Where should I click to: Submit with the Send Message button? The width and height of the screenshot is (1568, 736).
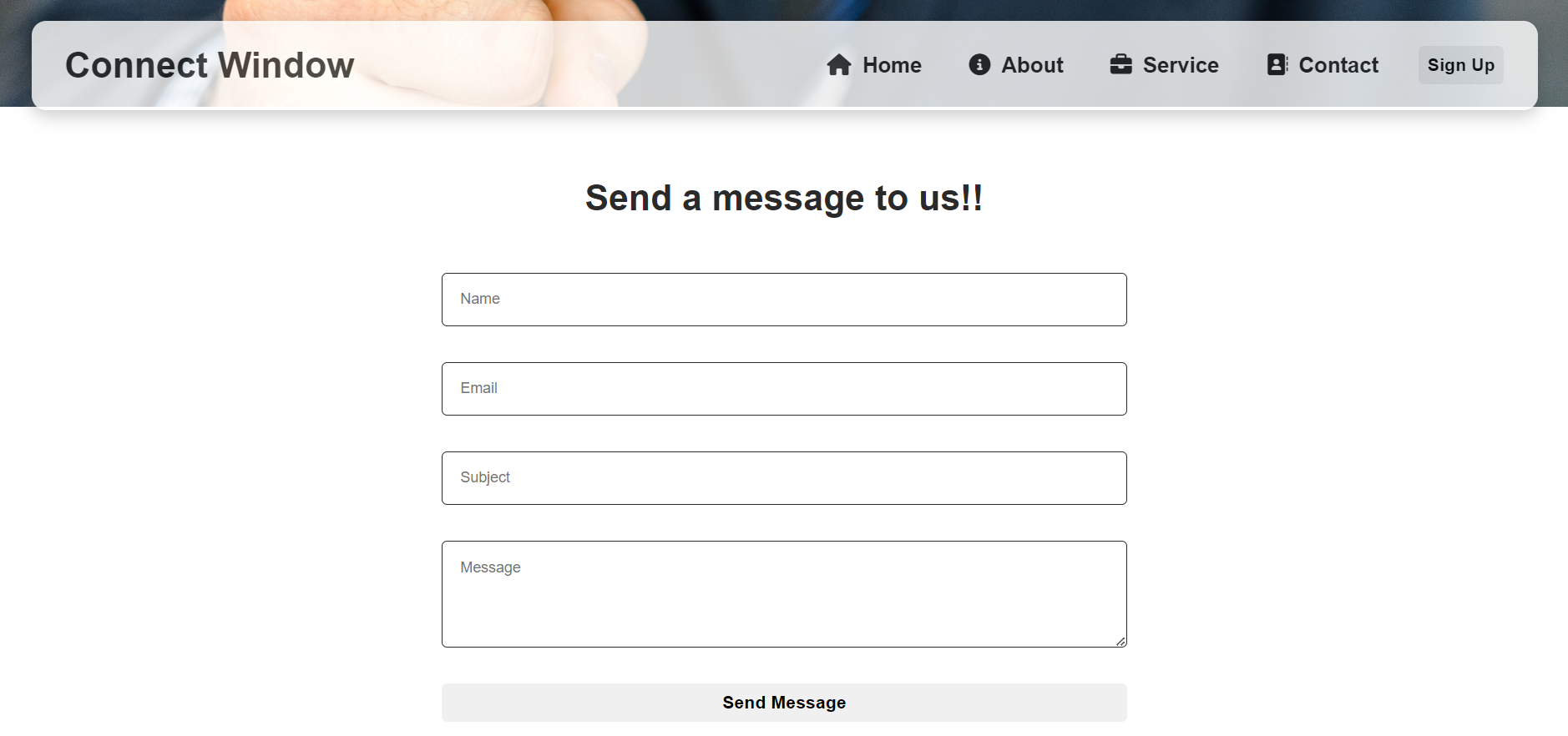click(784, 703)
